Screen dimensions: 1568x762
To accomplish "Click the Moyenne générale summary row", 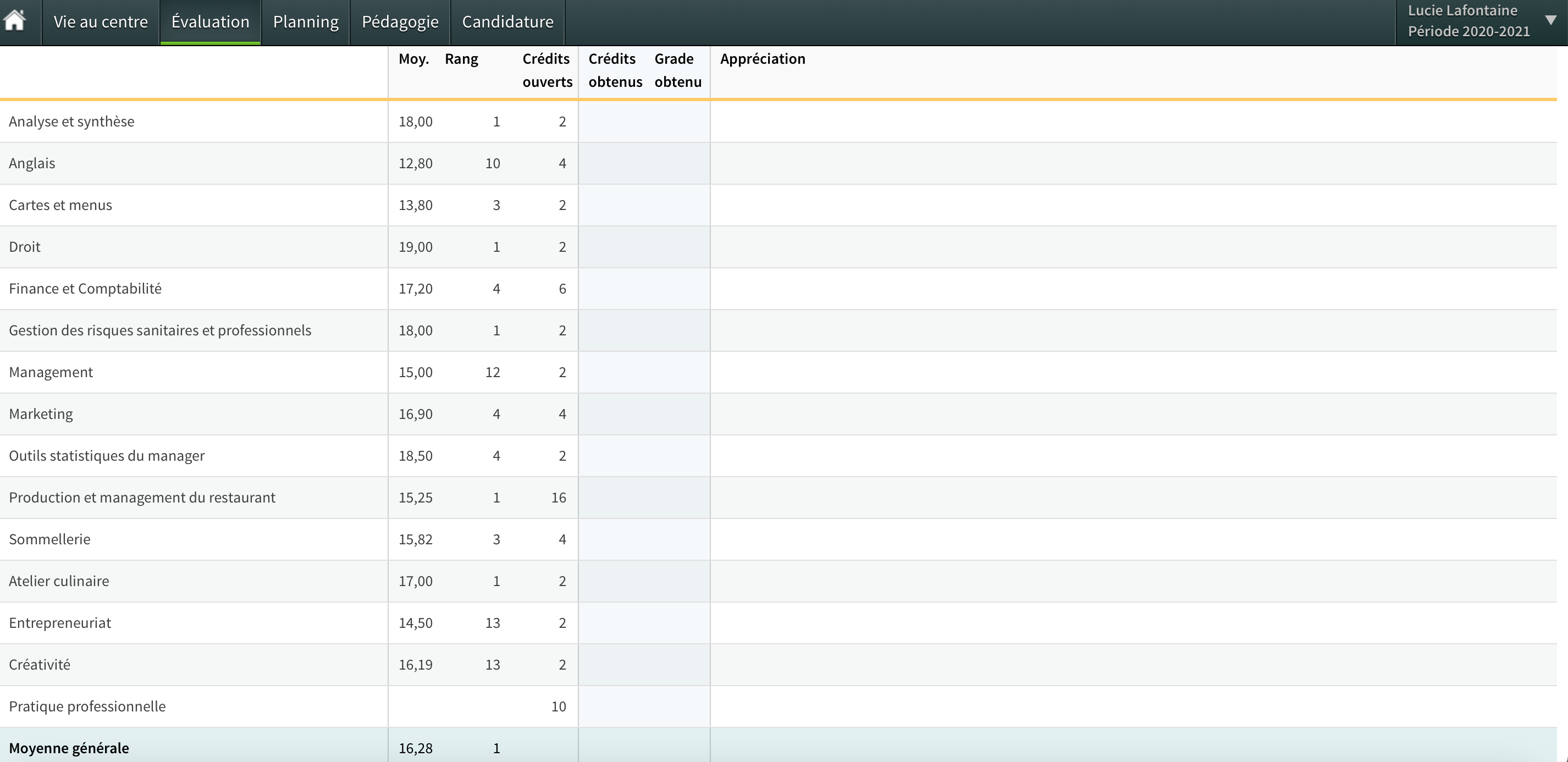I will pyautogui.click(x=69, y=748).
